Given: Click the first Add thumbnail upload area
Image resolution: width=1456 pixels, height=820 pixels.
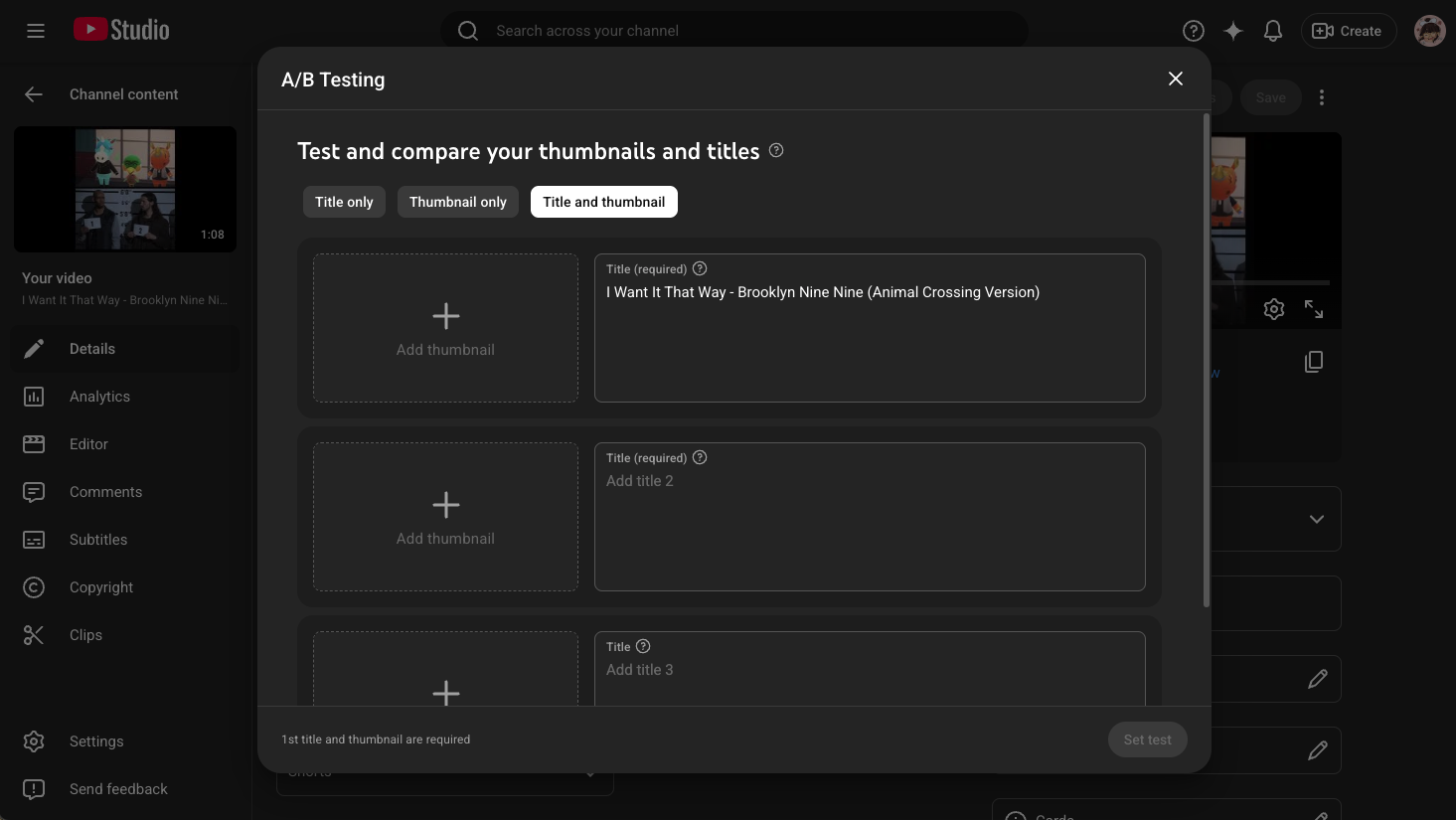Looking at the screenshot, I should pyautogui.click(x=445, y=328).
